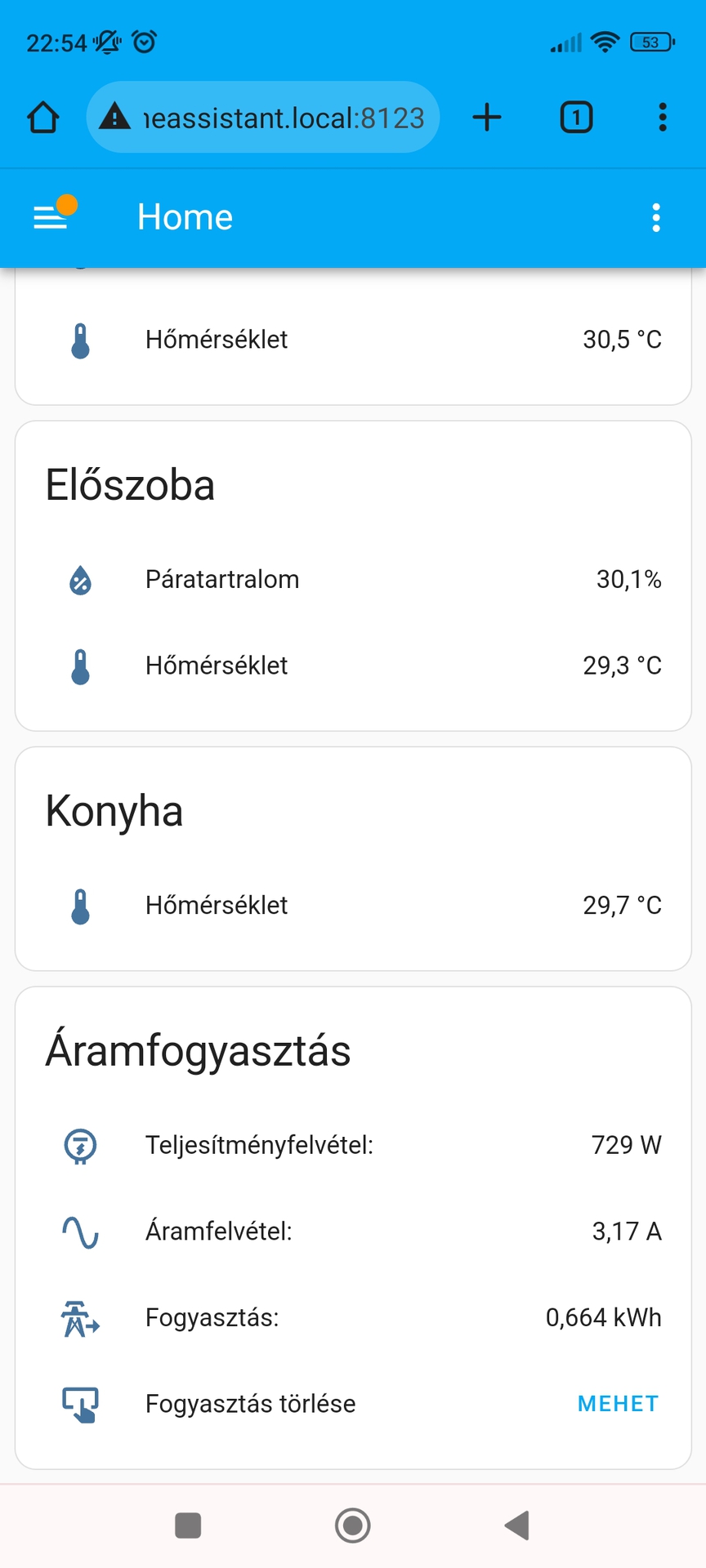Screen dimensions: 706x1568
Task: Open the Home dashboard overflow menu
Action: coord(655,217)
